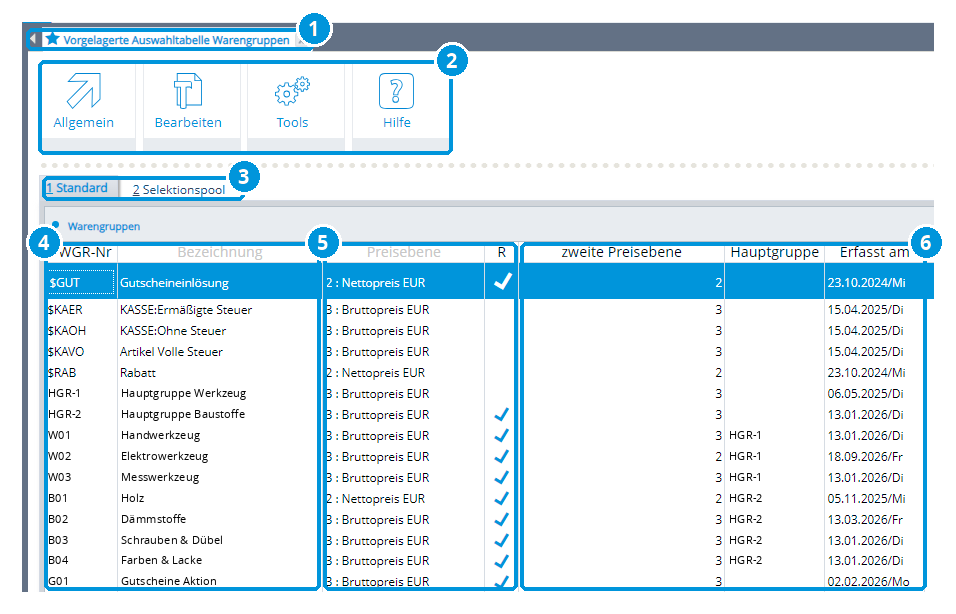Open the Tools gears icon
Viewport: 956px width, 614px height.
coord(292,91)
